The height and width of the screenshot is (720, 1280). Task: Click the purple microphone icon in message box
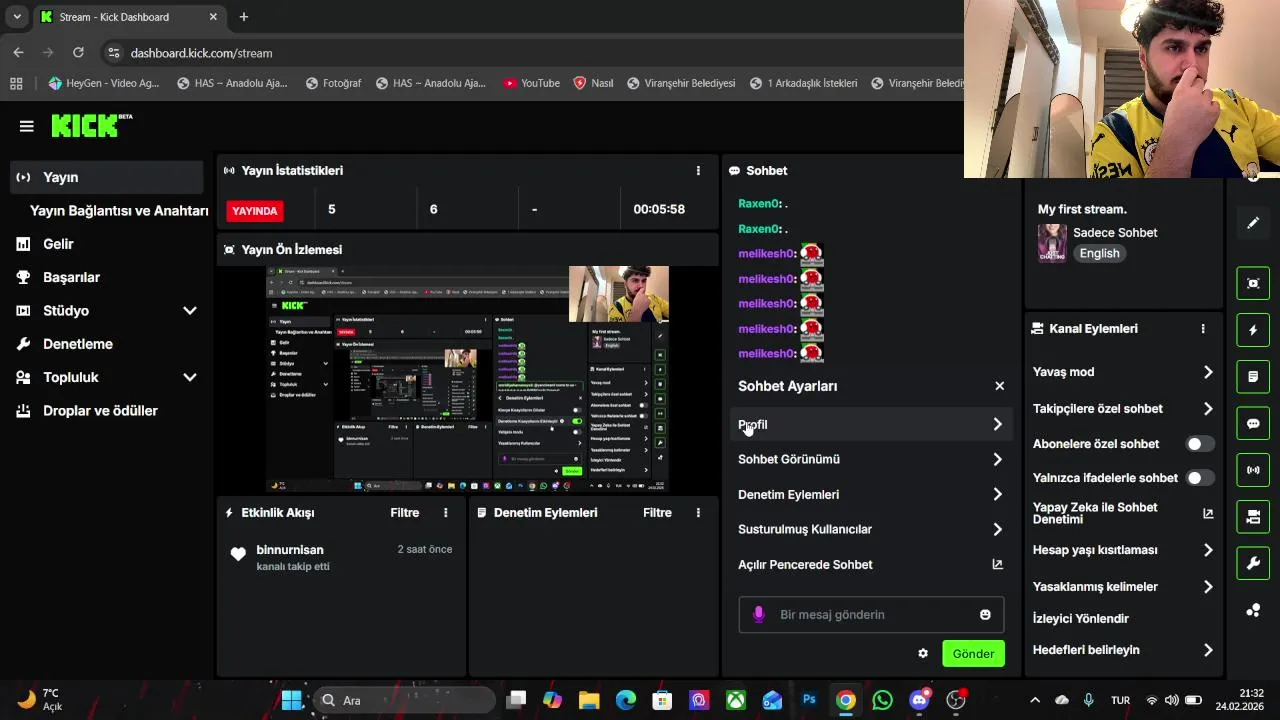pyautogui.click(x=759, y=614)
